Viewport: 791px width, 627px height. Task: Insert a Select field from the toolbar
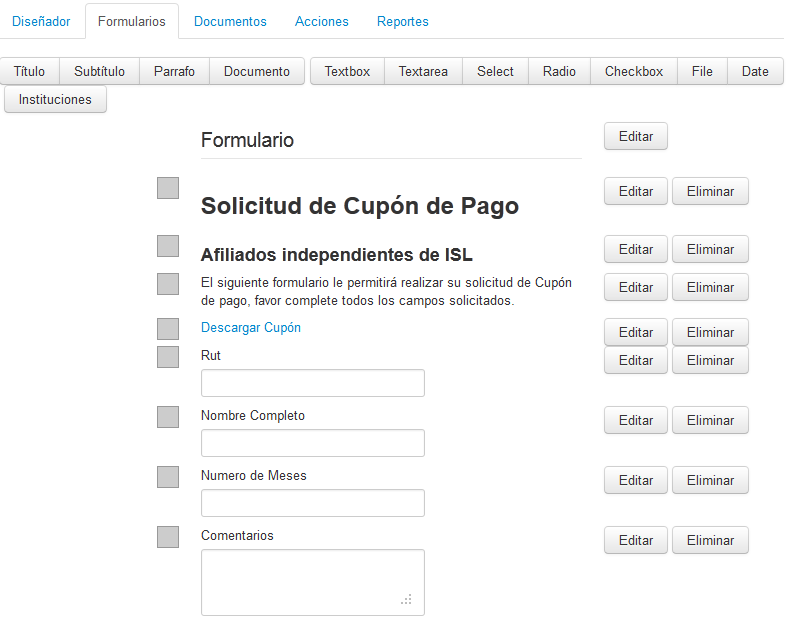495,71
